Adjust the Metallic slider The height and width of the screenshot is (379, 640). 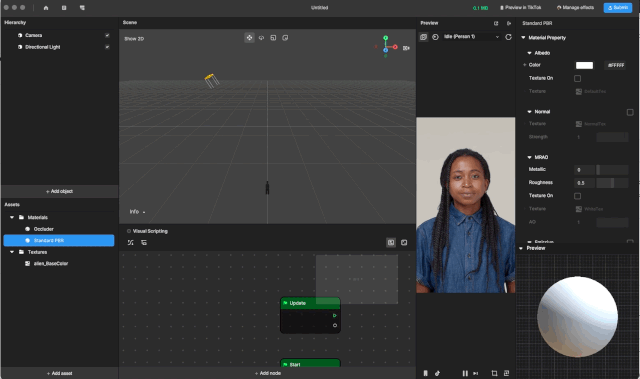tap(612, 170)
